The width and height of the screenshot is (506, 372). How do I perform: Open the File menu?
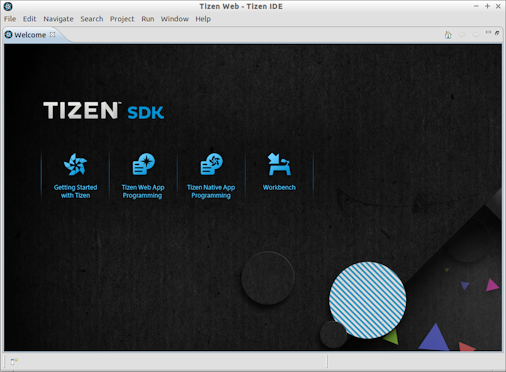click(x=10, y=19)
